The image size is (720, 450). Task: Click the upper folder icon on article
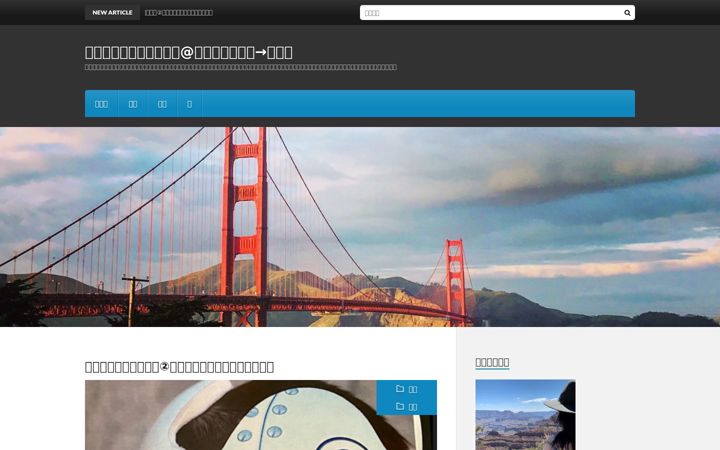pos(400,389)
